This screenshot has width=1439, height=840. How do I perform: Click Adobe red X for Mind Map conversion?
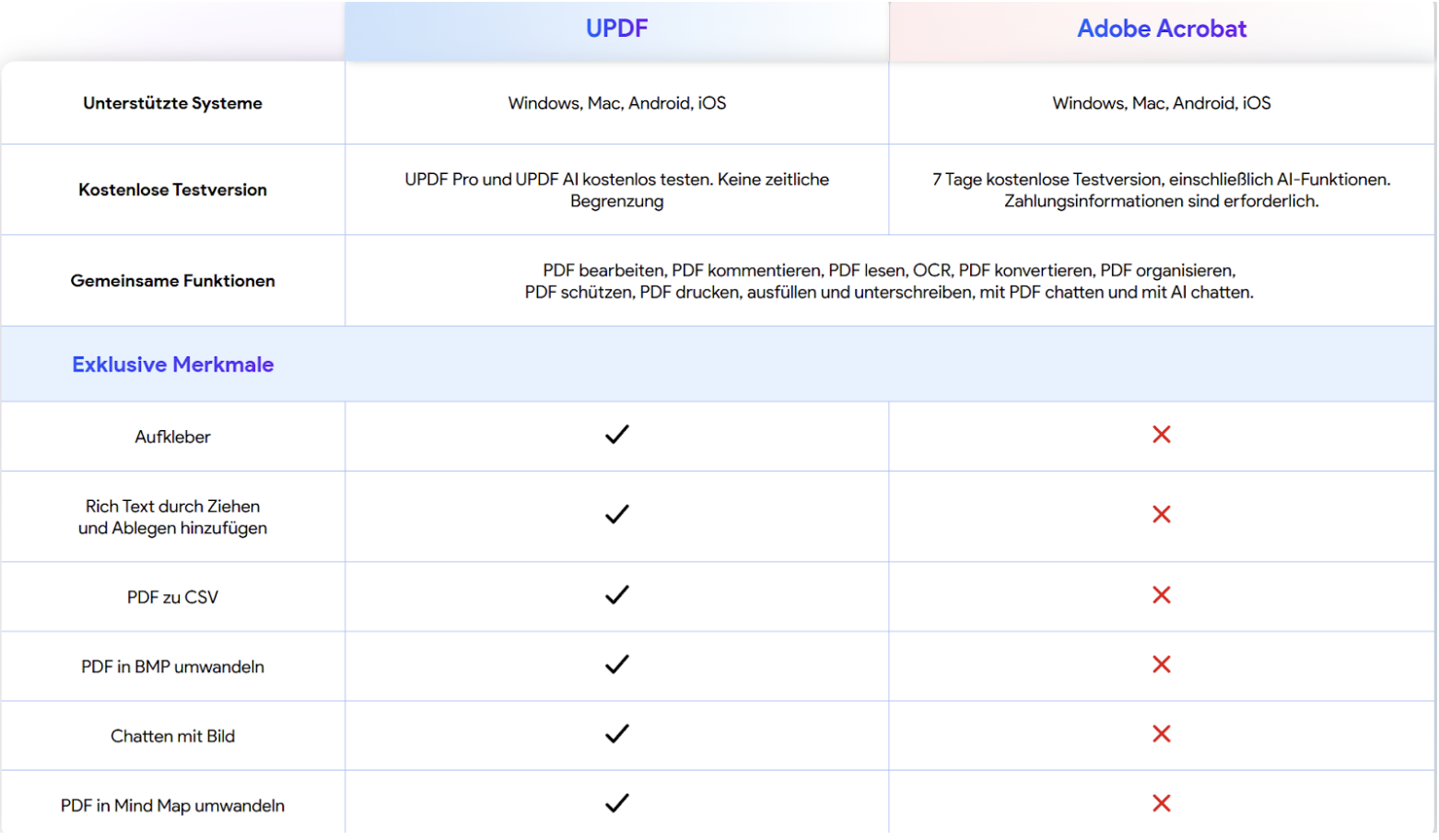coord(1161,803)
